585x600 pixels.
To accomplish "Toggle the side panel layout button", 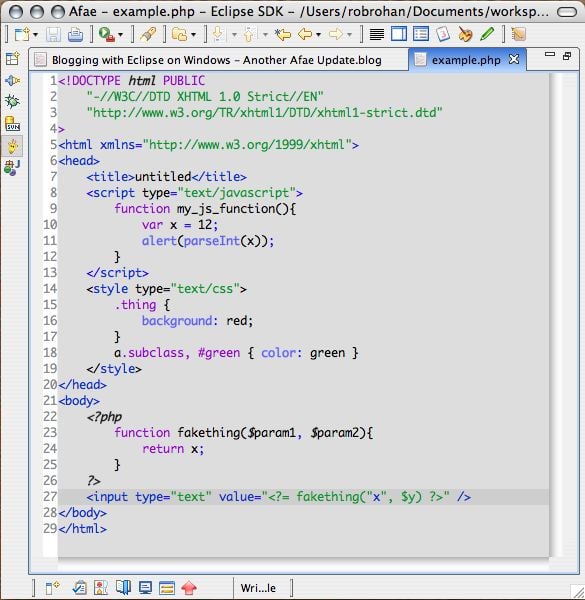I will click(x=399, y=34).
